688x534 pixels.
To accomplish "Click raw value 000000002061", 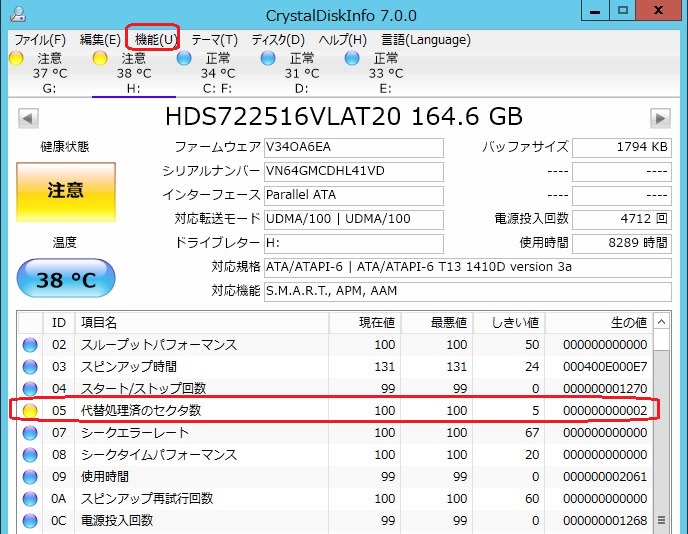I will point(605,477).
